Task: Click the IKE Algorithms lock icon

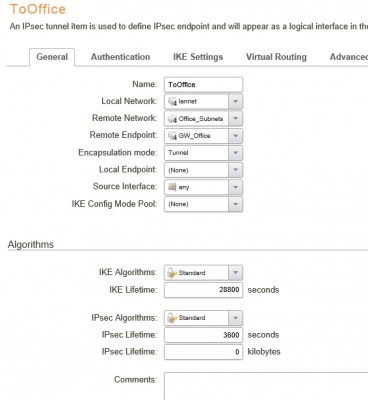Action: click(172, 273)
